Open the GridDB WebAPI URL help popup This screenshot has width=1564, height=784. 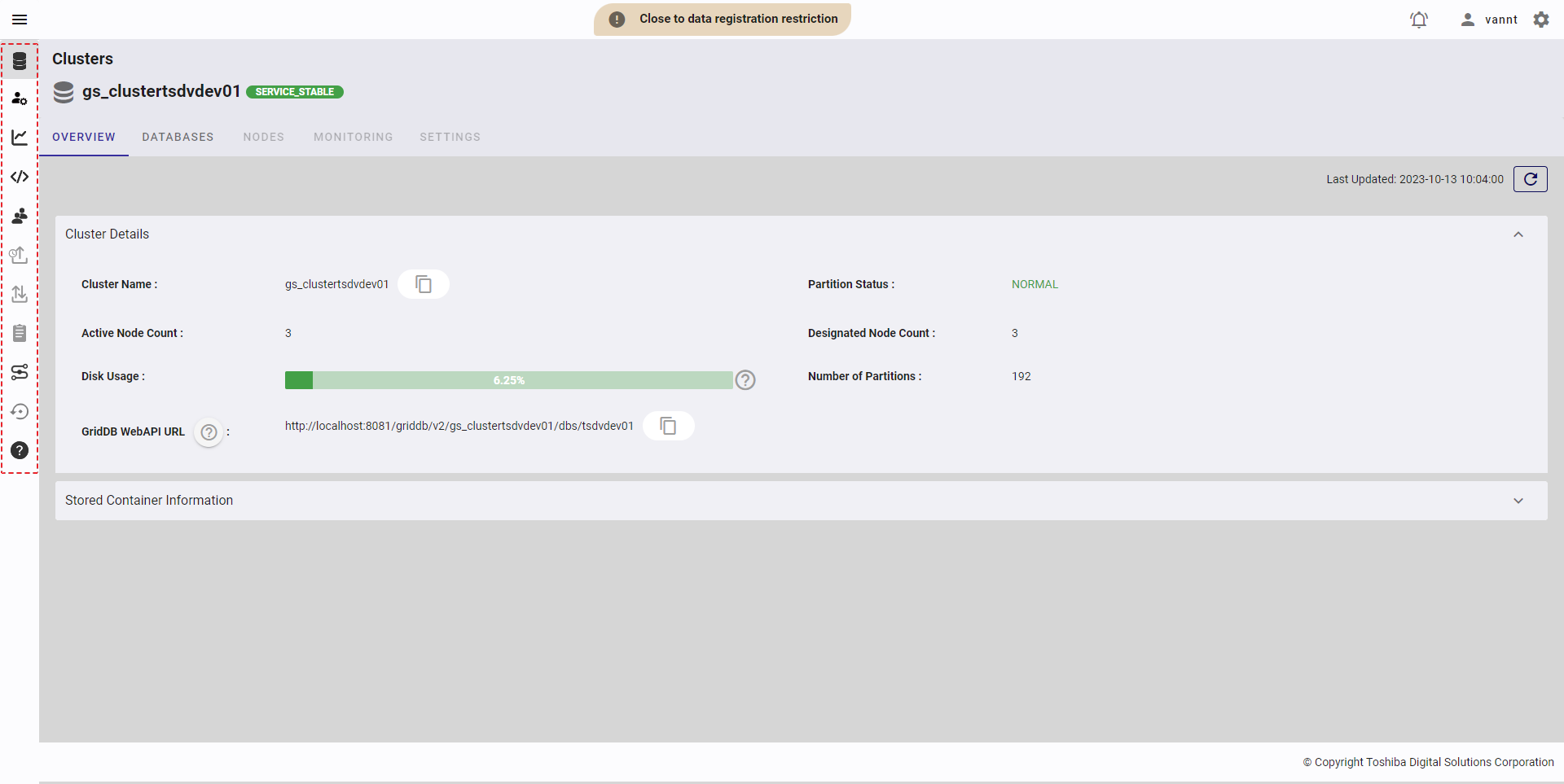coord(209,432)
